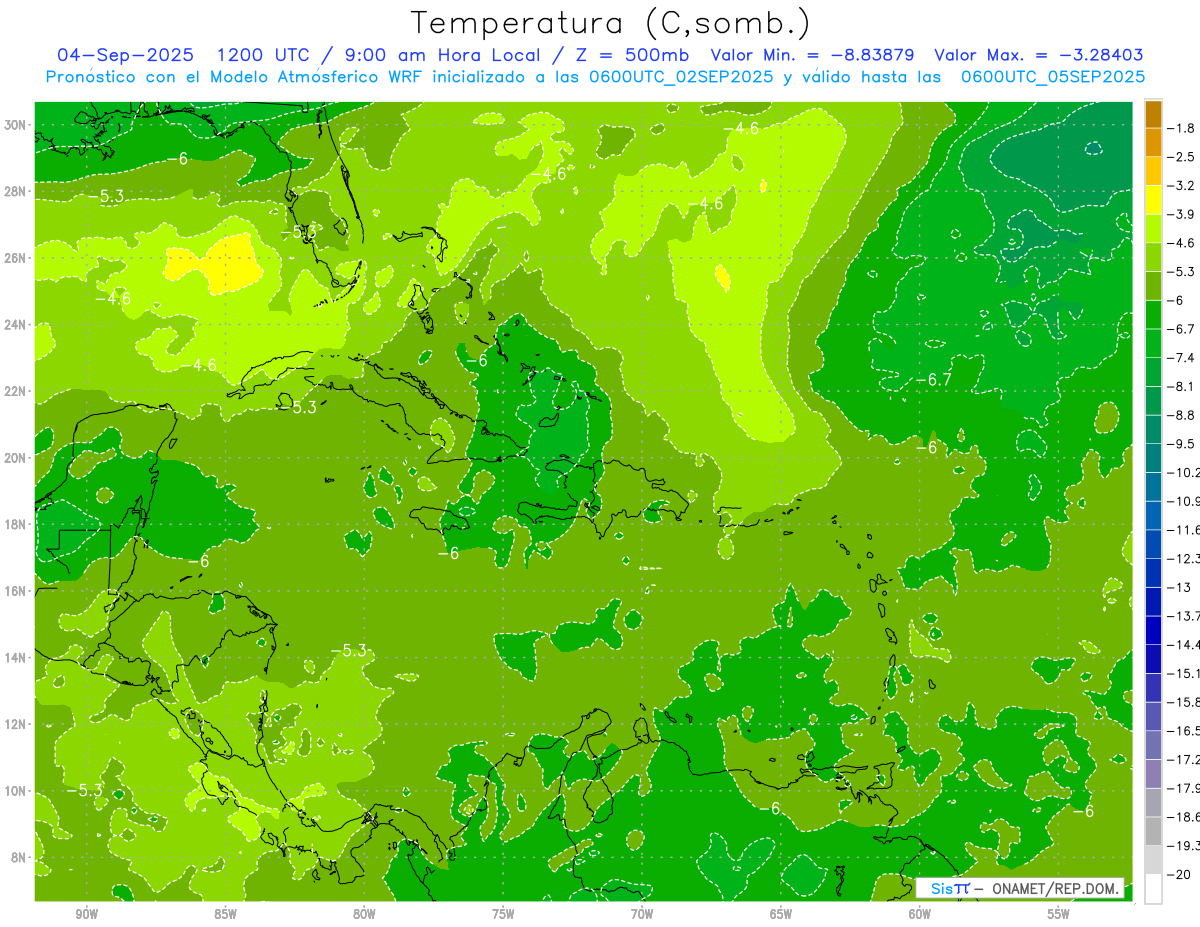Click the "10N" latitude axis label
This screenshot has width=1200, height=927.
point(16,791)
